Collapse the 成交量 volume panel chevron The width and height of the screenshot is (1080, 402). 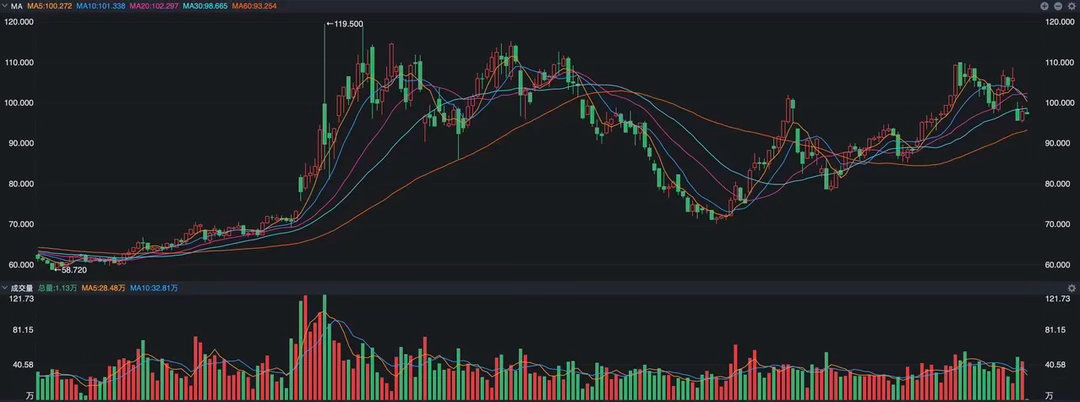5,288
